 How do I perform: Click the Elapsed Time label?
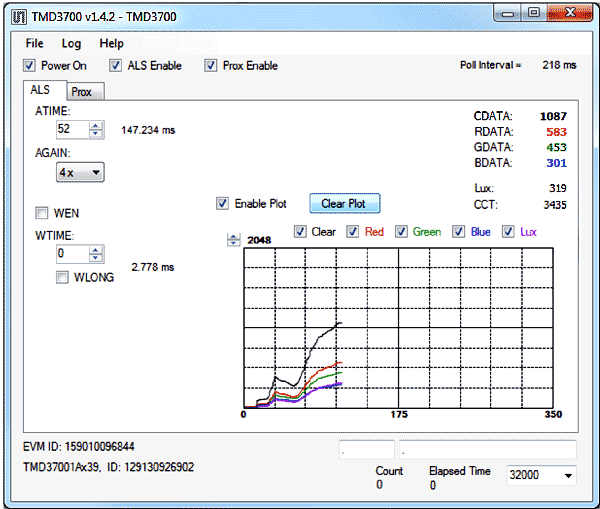coord(460,471)
